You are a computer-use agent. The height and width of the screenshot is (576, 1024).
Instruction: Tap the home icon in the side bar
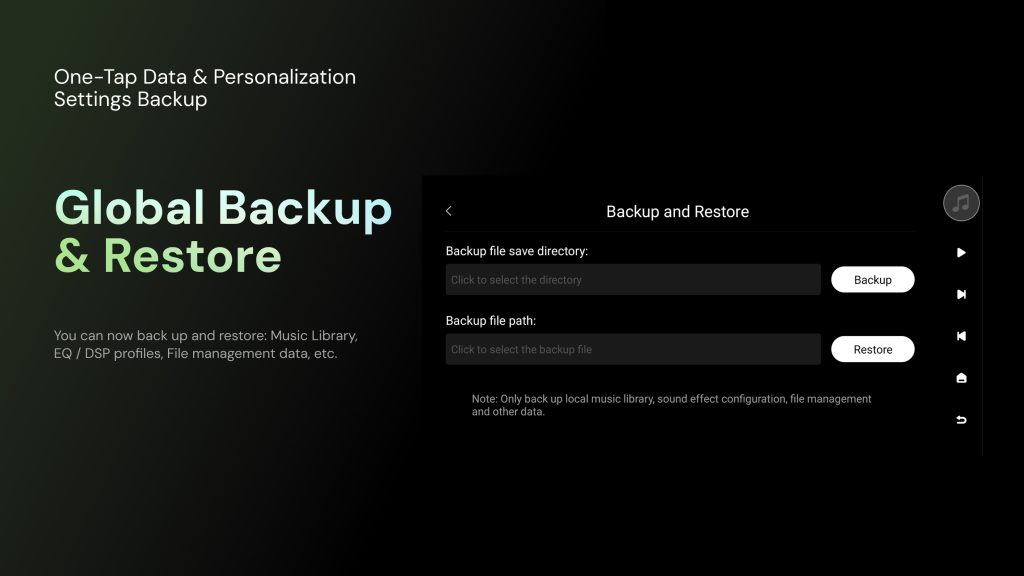point(961,378)
